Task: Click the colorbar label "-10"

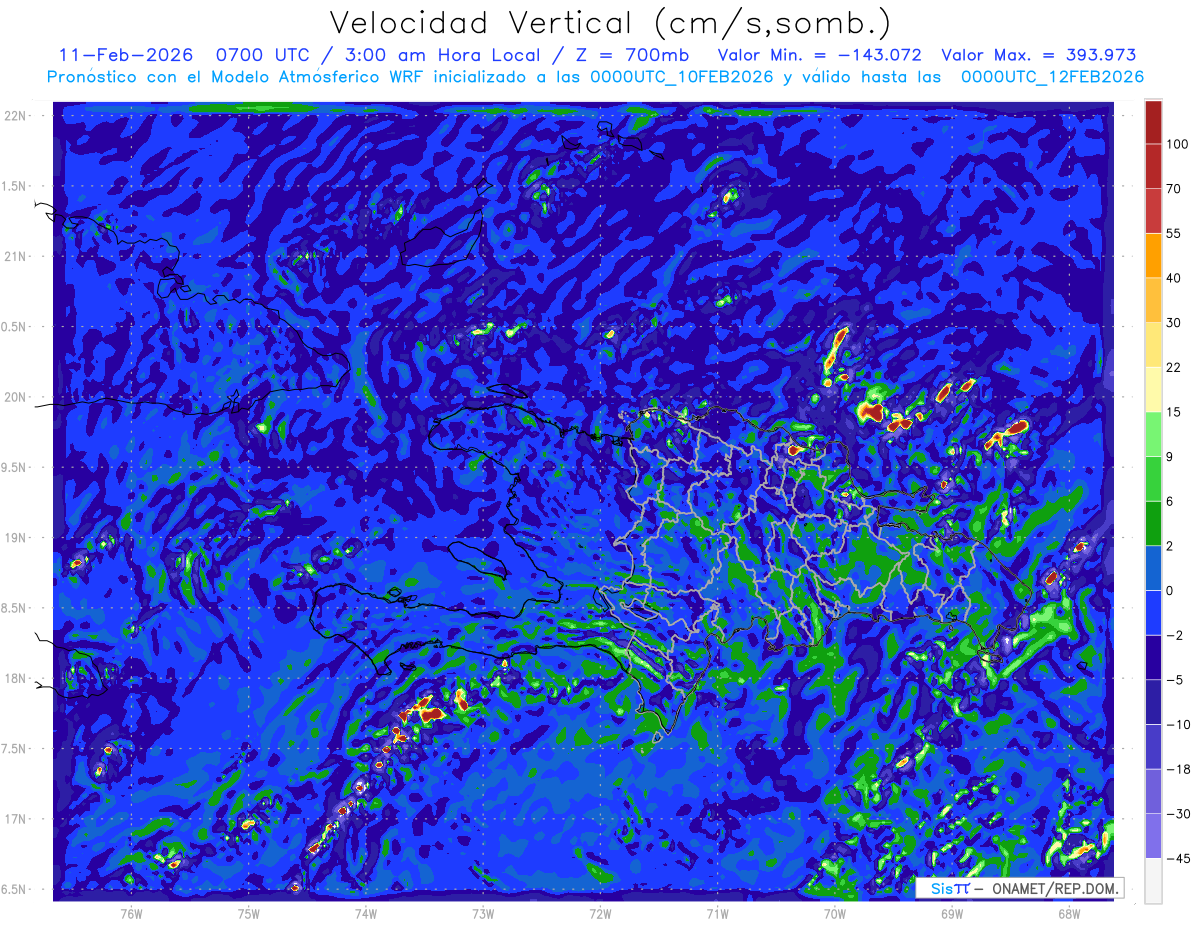Action: pyautogui.click(x=1177, y=724)
